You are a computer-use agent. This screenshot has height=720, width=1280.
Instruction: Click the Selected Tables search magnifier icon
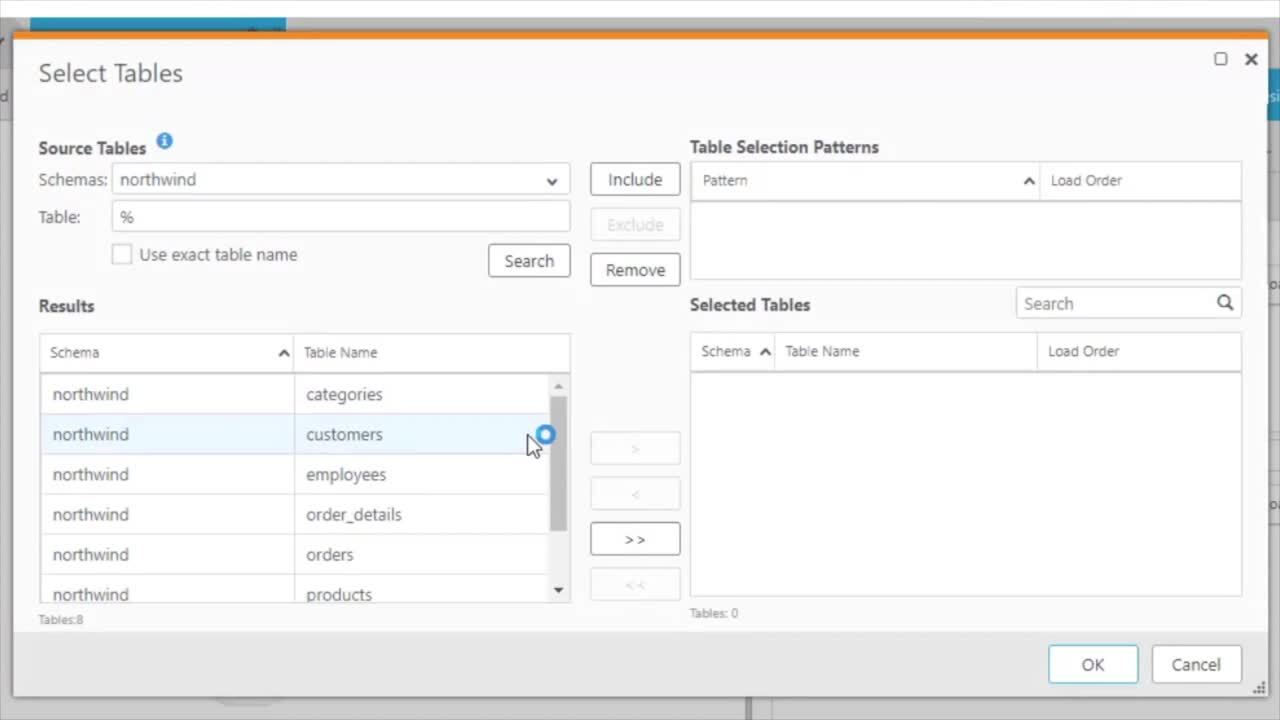click(1225, 303)
